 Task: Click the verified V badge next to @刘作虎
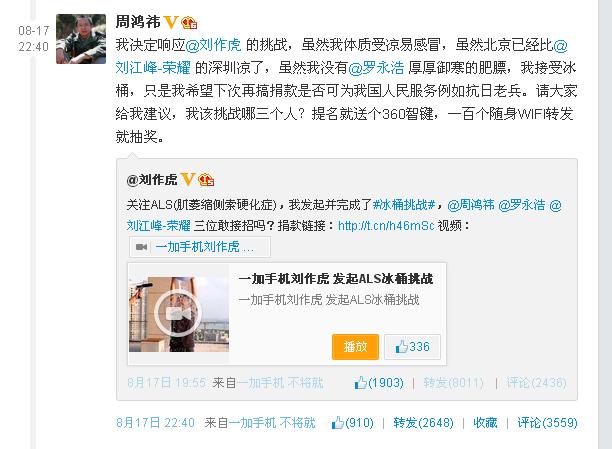pos(187,180)
